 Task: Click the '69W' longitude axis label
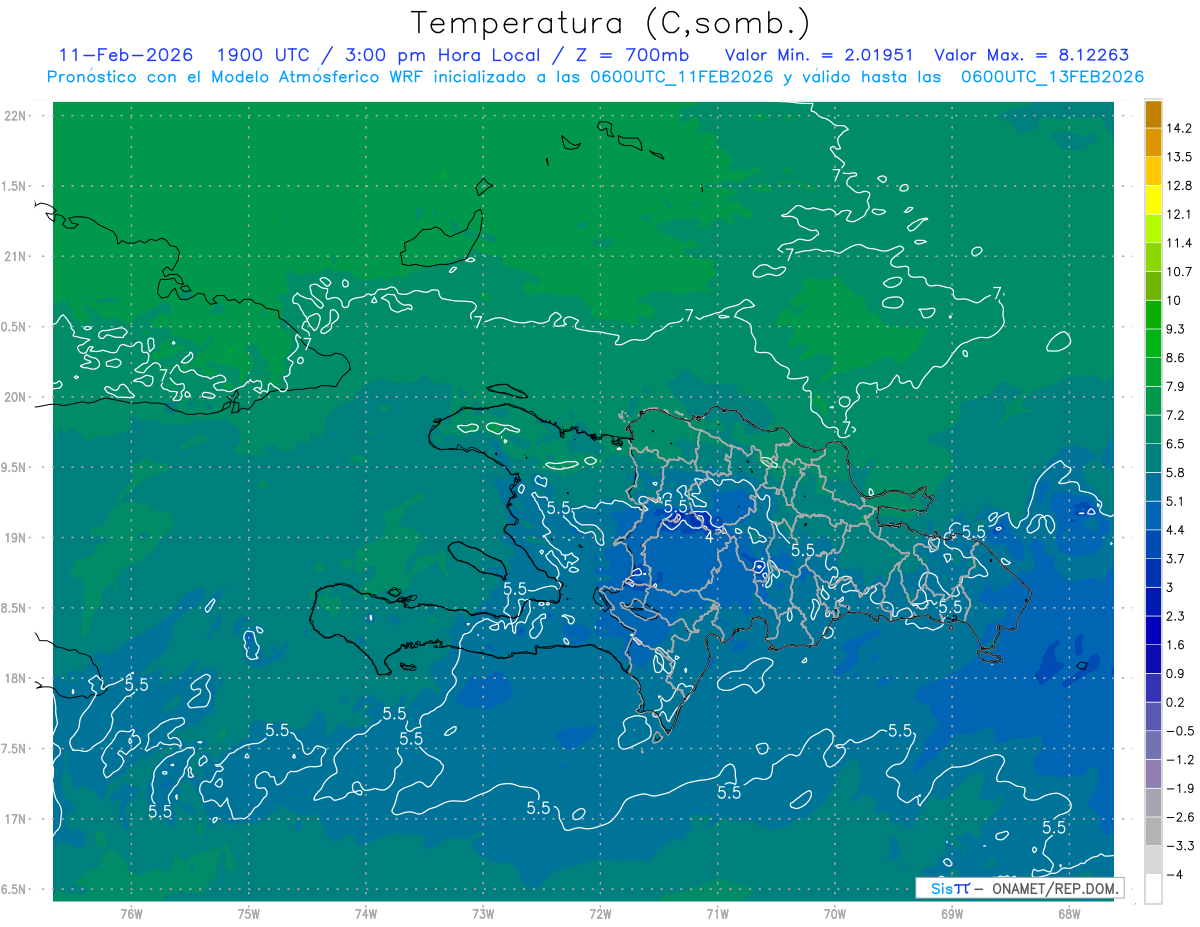tap(952, 913)
